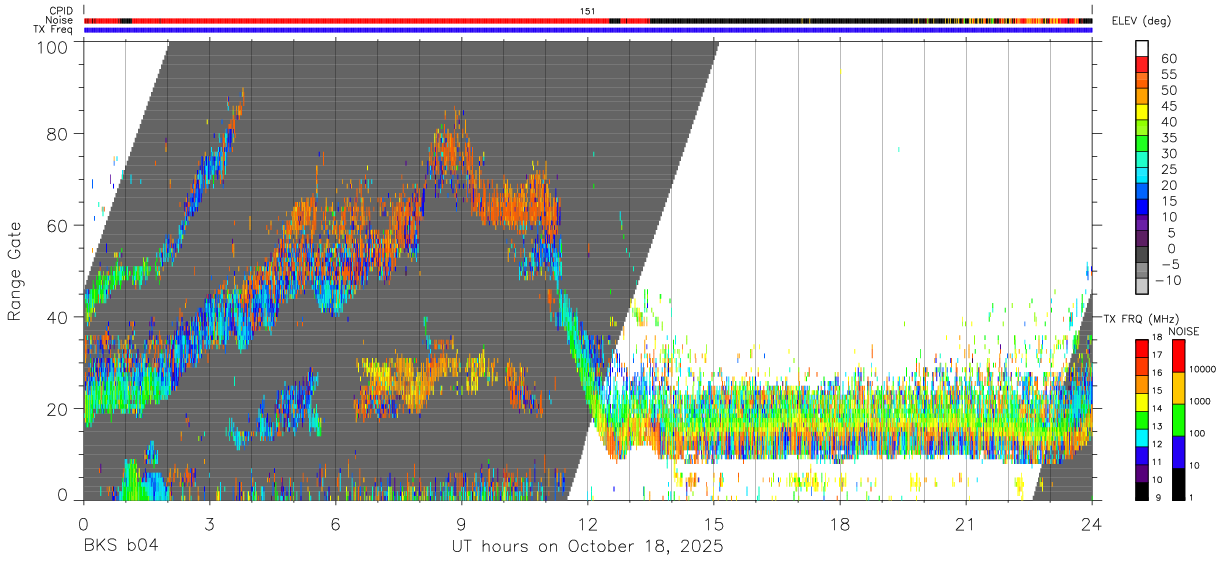Click the CPID value 151
This screenshot has width=1228, height=567.
click(588, 11)
